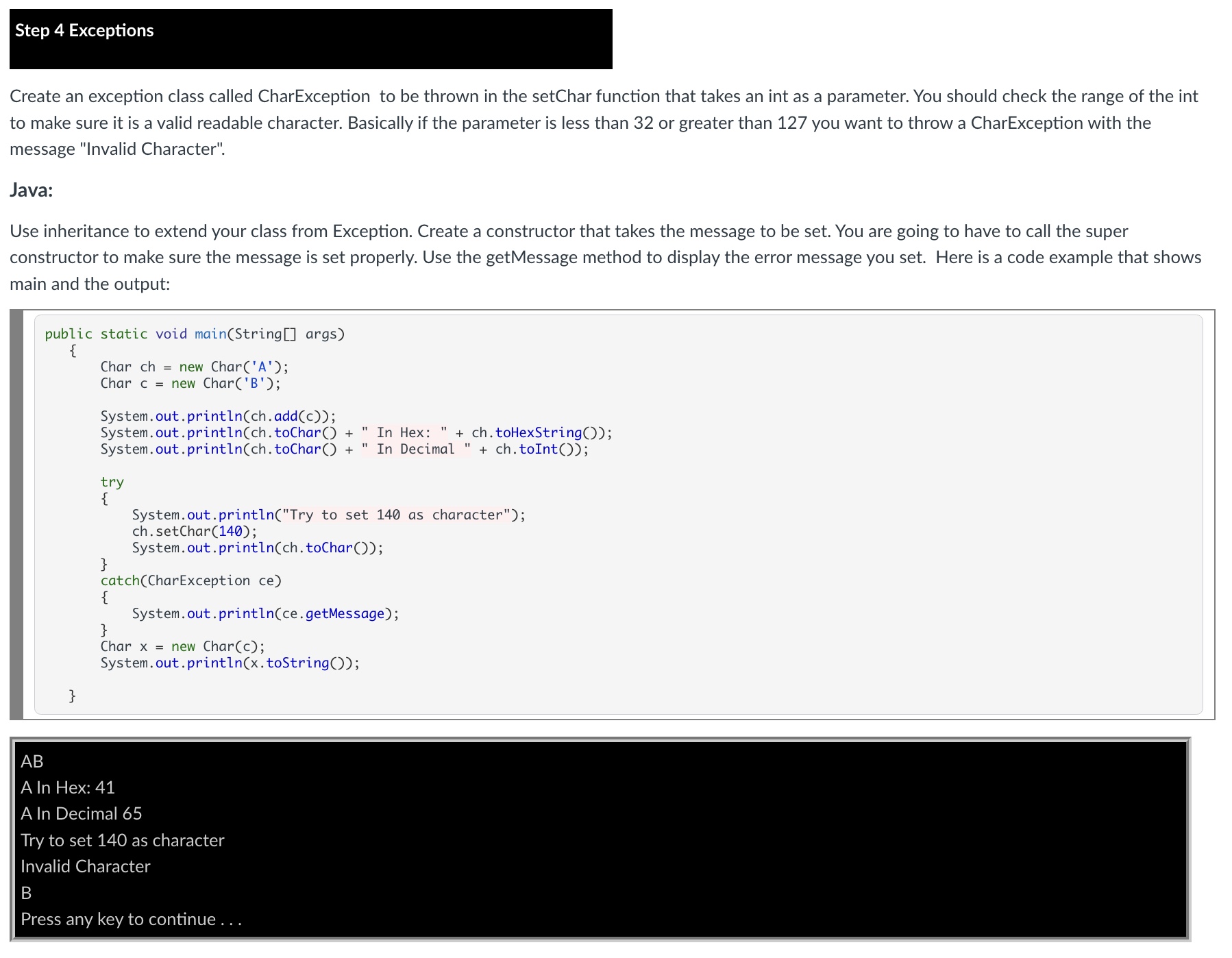Click the code line "Char c = new Char('B');"
The height and width of the screenshot is (958, 1232).
click(x=190, y=383)
